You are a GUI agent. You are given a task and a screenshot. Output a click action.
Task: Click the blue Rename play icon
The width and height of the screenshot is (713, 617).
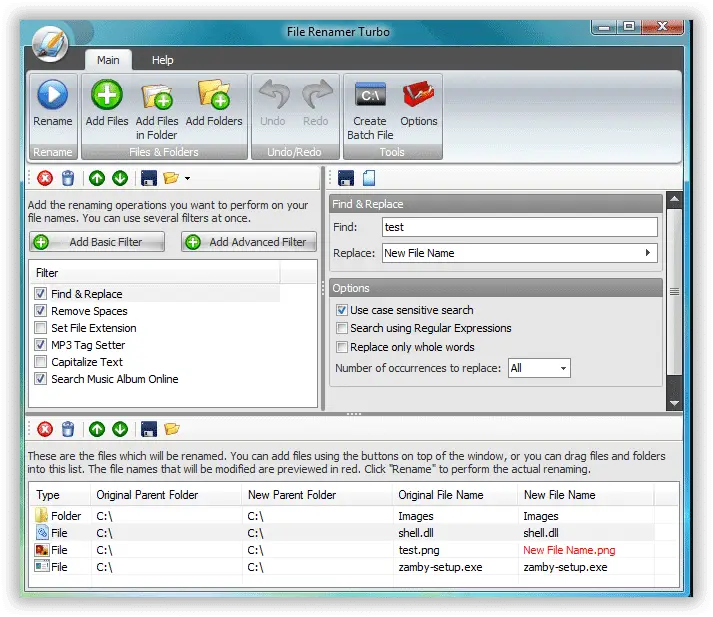click(x=53, y=95)
